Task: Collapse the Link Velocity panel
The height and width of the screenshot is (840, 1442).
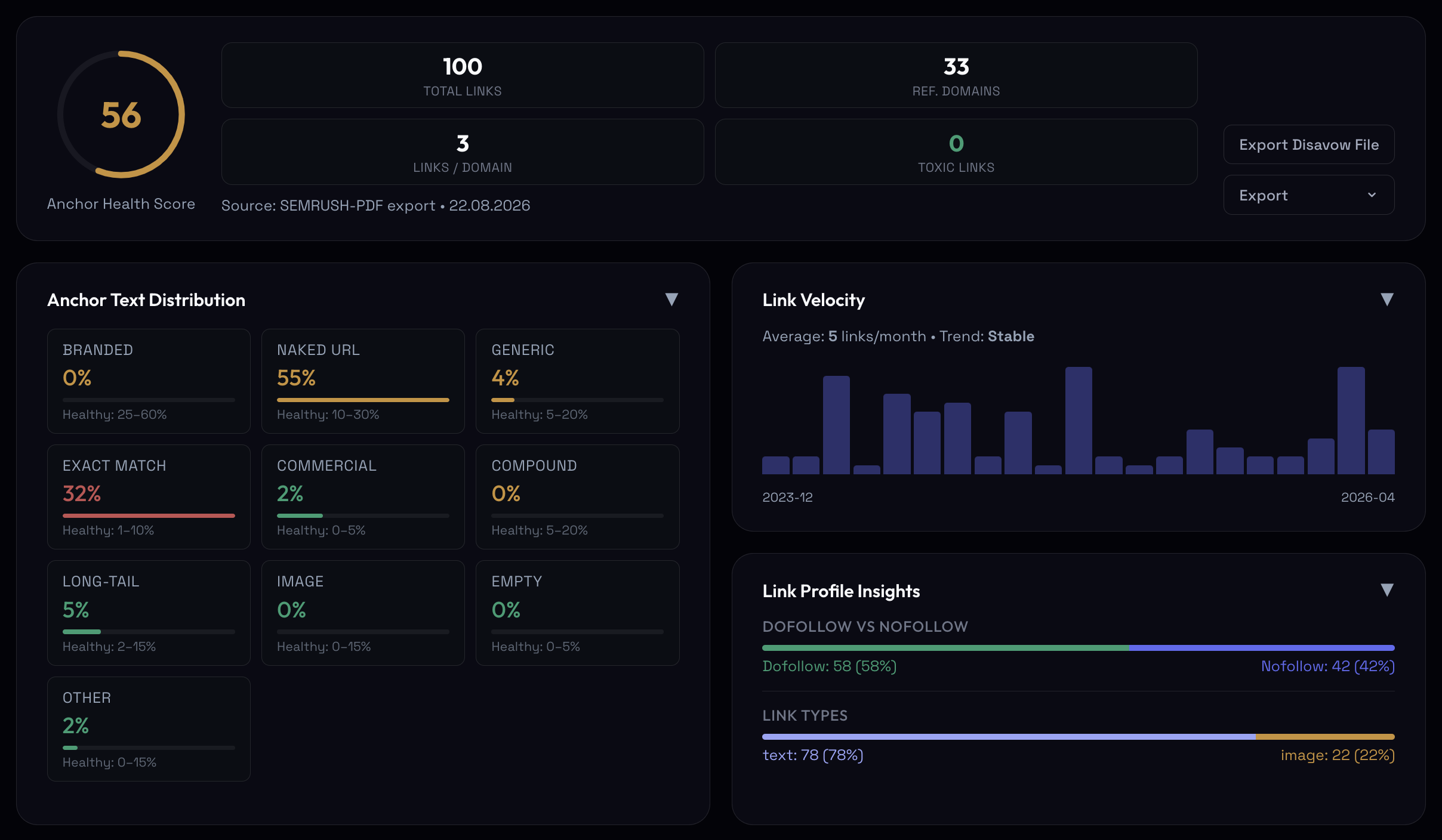Action: point(1387,299)
